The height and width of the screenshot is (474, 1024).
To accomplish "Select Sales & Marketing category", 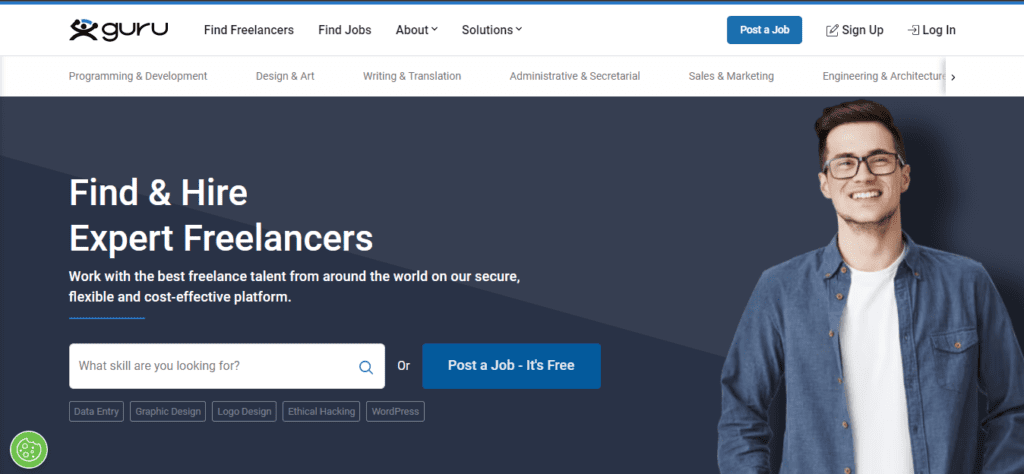I will pos(731,76).
